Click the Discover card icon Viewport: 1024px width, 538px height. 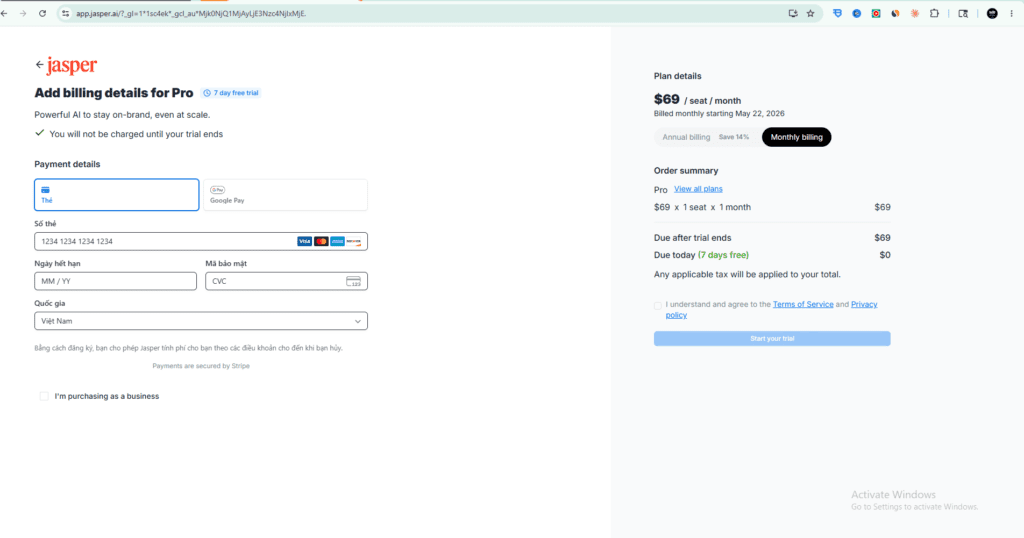click(353, 242)
